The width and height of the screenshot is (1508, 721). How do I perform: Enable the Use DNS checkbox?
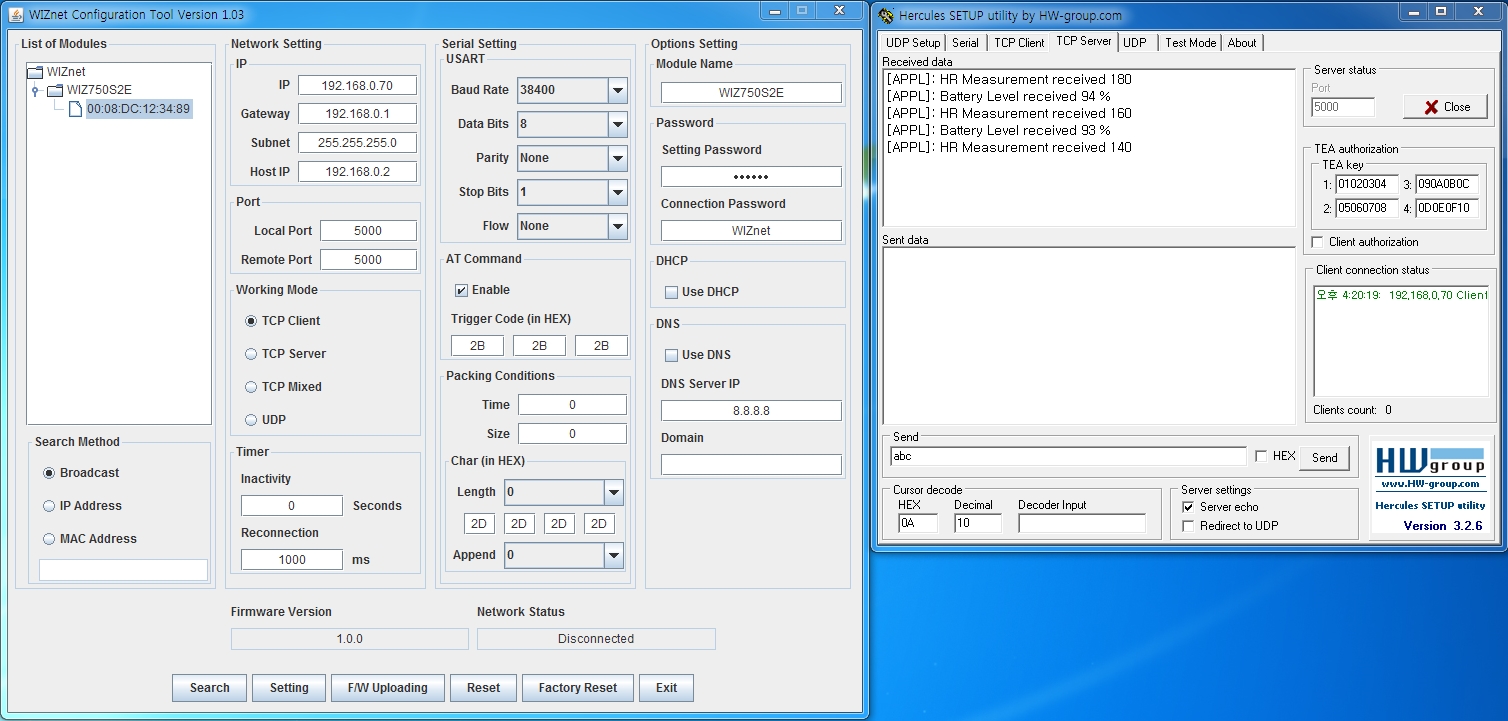(671, 355)
